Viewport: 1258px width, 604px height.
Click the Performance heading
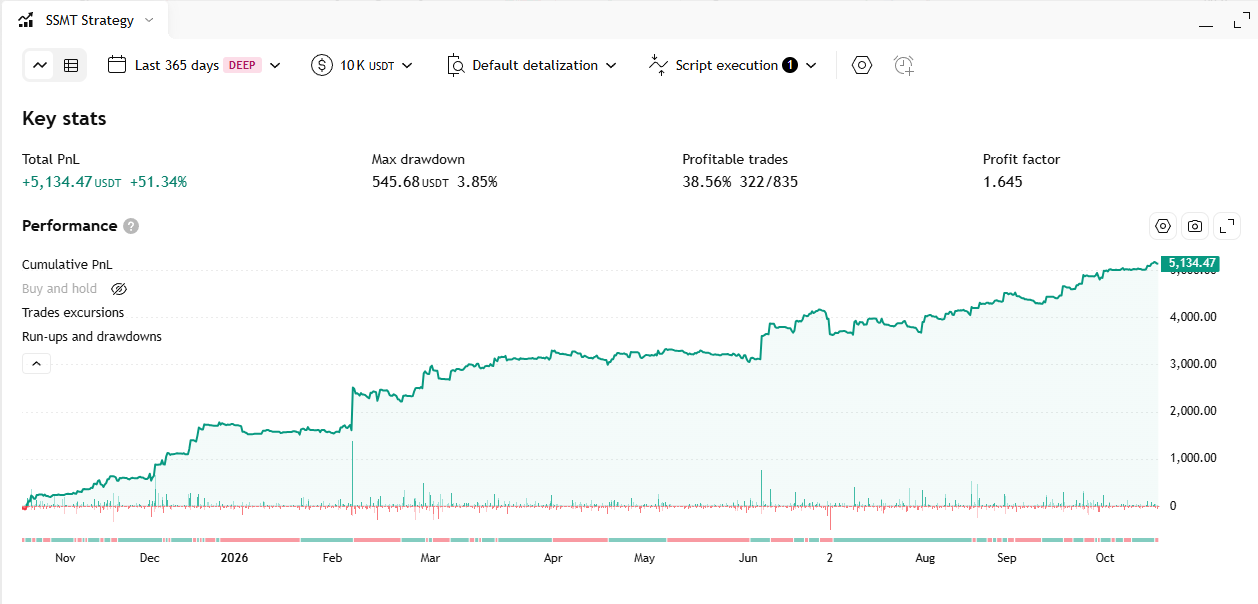[70, 226]
